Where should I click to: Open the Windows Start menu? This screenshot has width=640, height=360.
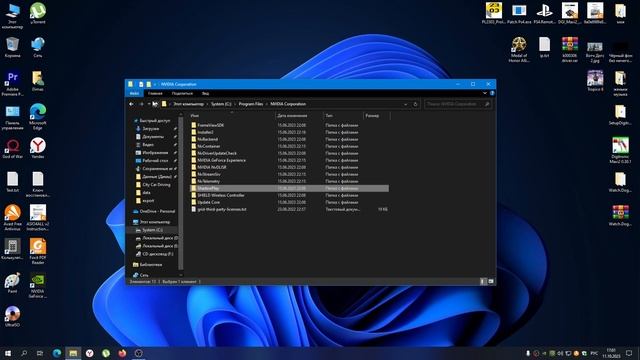pos(8,353)
